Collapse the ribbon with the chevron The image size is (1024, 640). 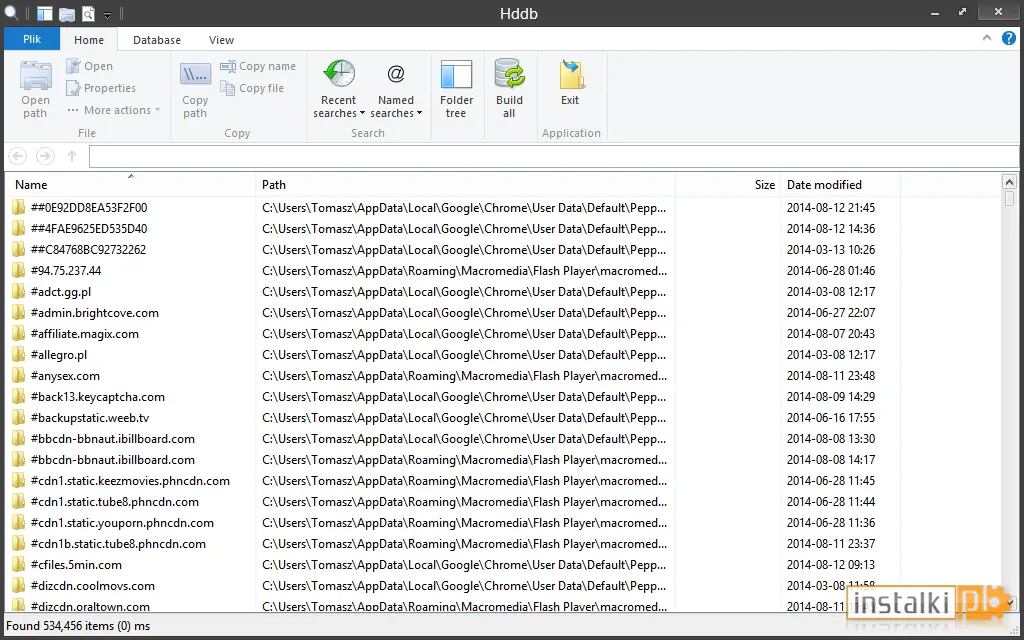(x=987, y=39)
